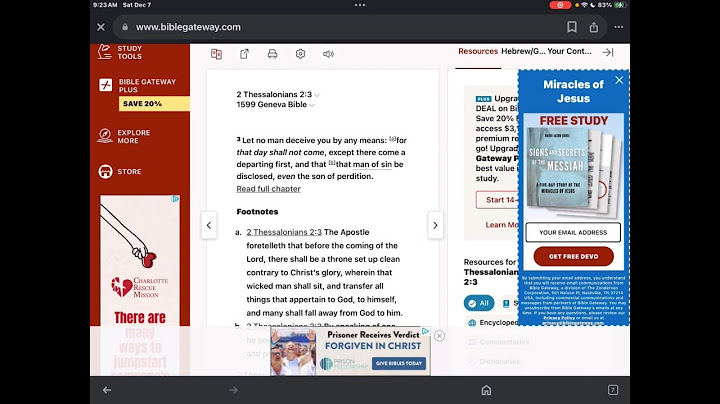Viewport: 720px width, 404px height.
Task: Click the Signs and Secrets book cover
Action: 557,168
